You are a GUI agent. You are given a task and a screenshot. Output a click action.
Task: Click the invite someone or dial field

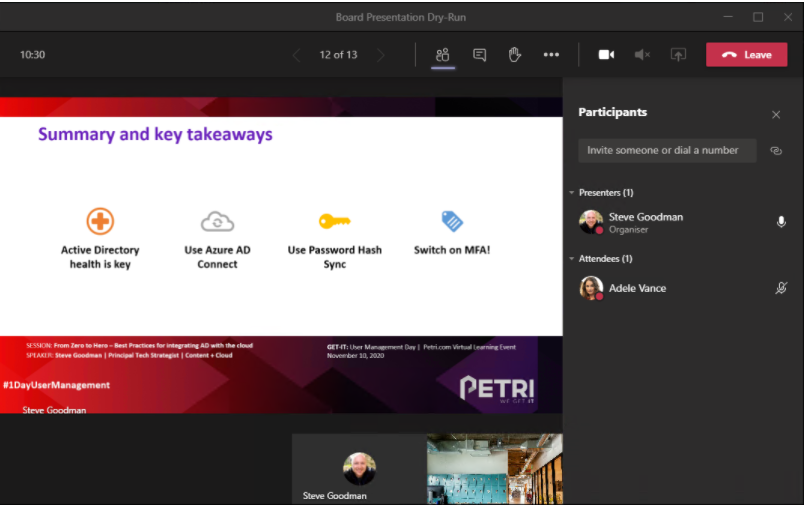[667, 150]
